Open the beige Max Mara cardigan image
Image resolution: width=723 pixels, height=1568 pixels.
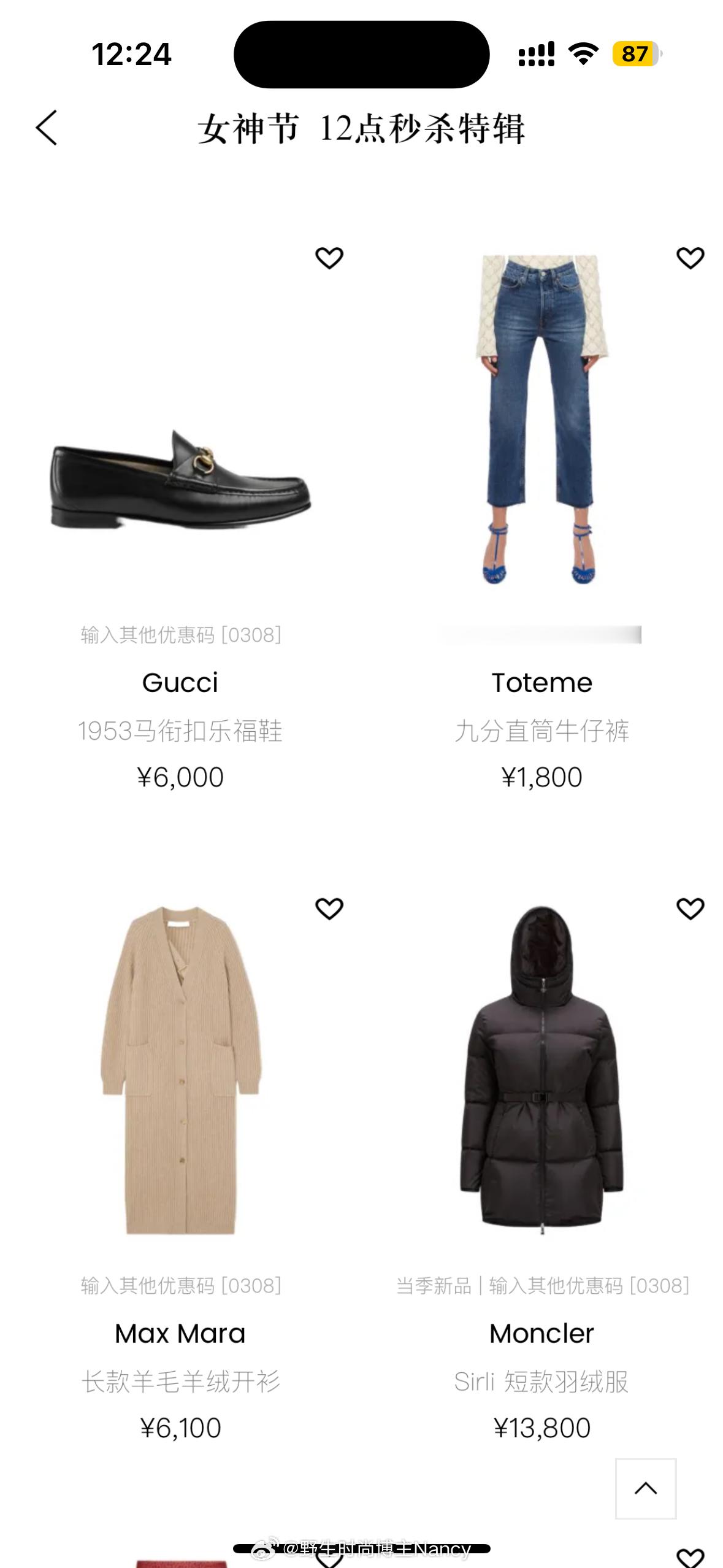pos(181,1070)
